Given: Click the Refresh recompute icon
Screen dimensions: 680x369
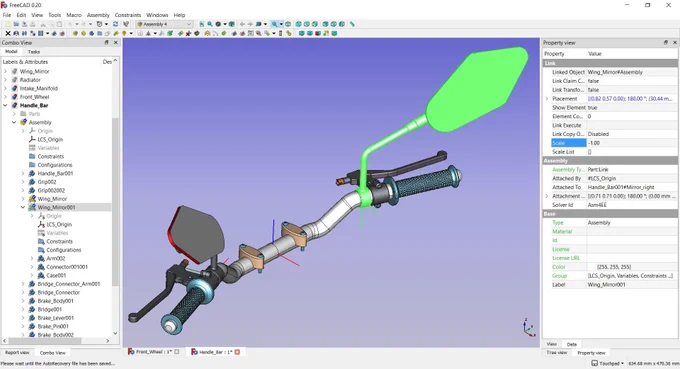Looking at the screenshot, I should point(116,24).
